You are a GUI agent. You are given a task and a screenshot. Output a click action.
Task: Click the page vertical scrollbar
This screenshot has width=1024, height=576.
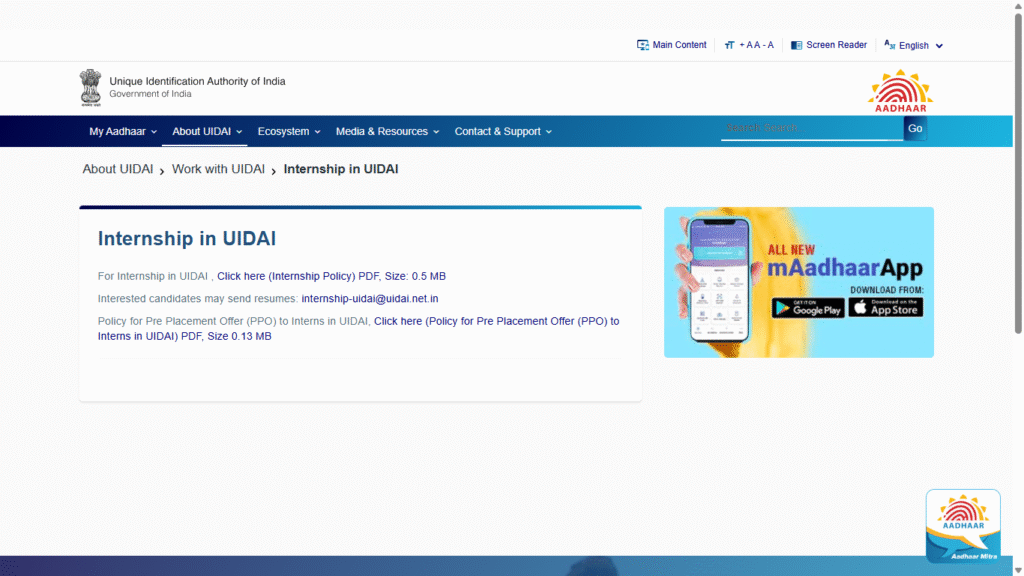coord(1018,173)
